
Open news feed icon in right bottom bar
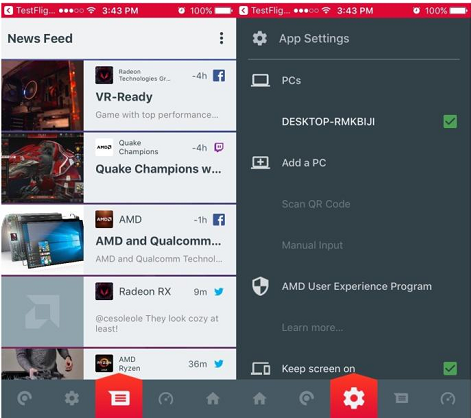click(401, 398)
